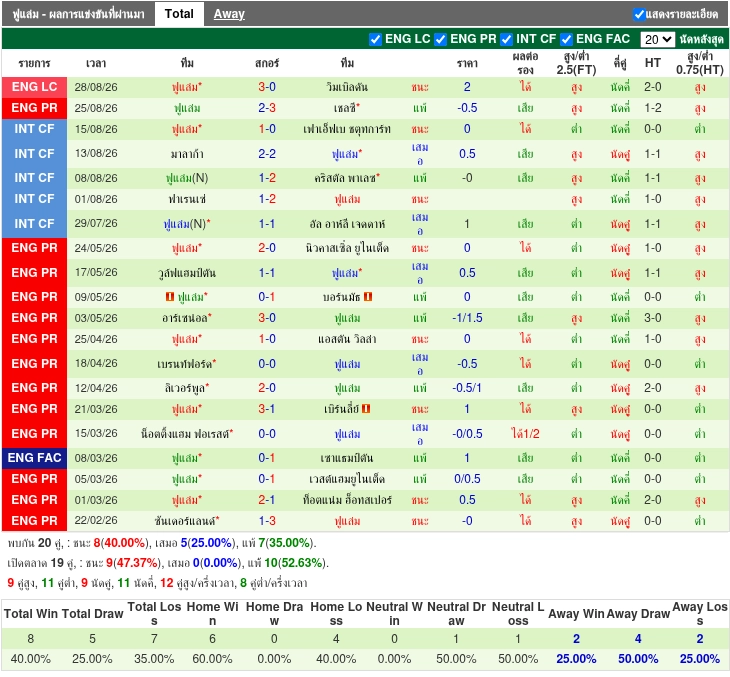Open opponent เชลซี team link
The image size is (730, 677).
[x=347, y=108]
